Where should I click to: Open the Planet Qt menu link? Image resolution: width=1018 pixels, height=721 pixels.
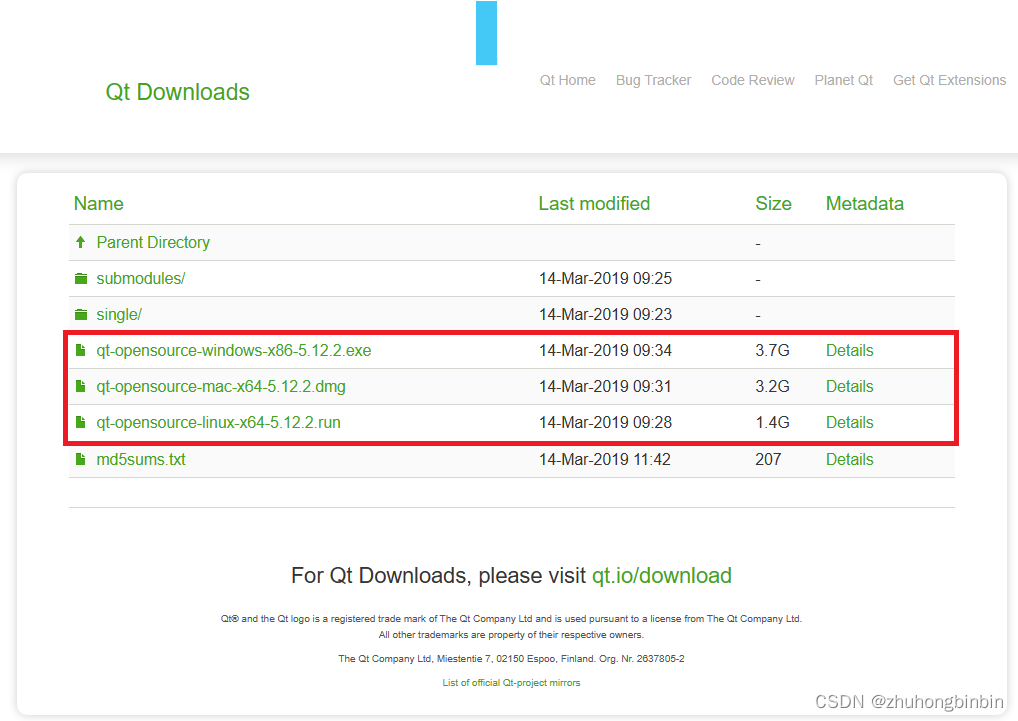pos(843,80)
